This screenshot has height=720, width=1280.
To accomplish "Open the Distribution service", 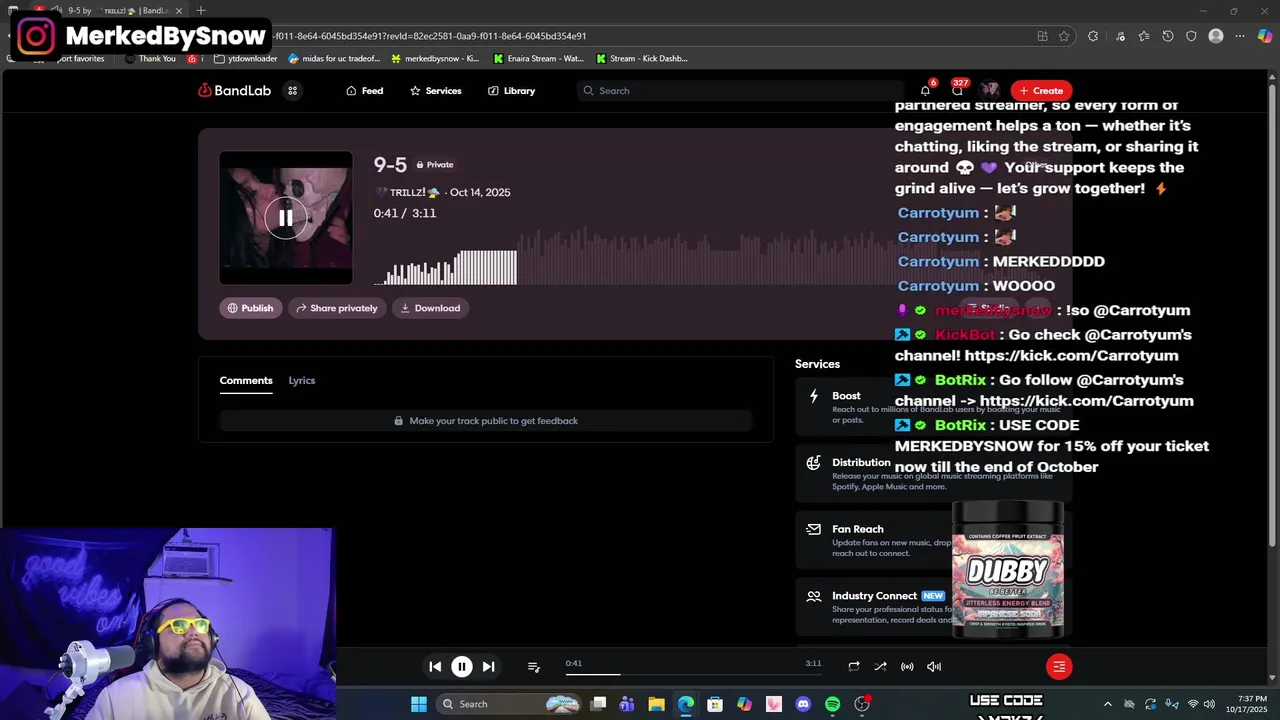I will [933, 473].
